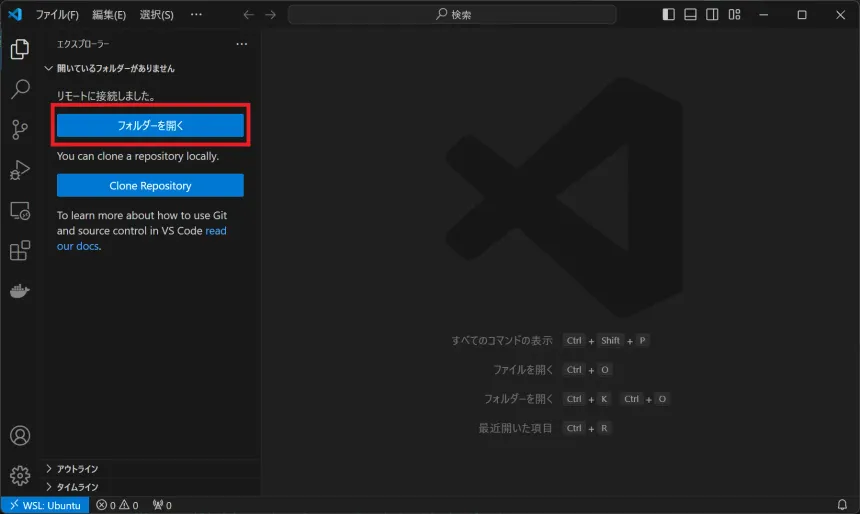
Task: Open the Remote Explorer view
Action: 20,211
